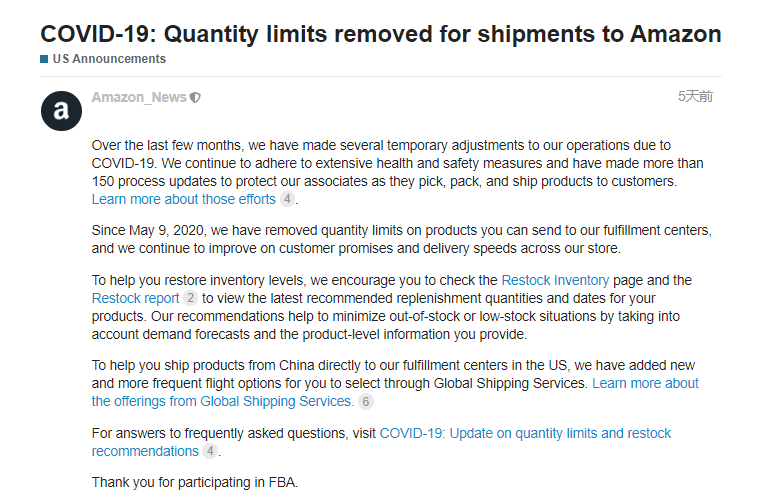
Task: Click the Over the last few months paragraph
Action: coord(397,172)
